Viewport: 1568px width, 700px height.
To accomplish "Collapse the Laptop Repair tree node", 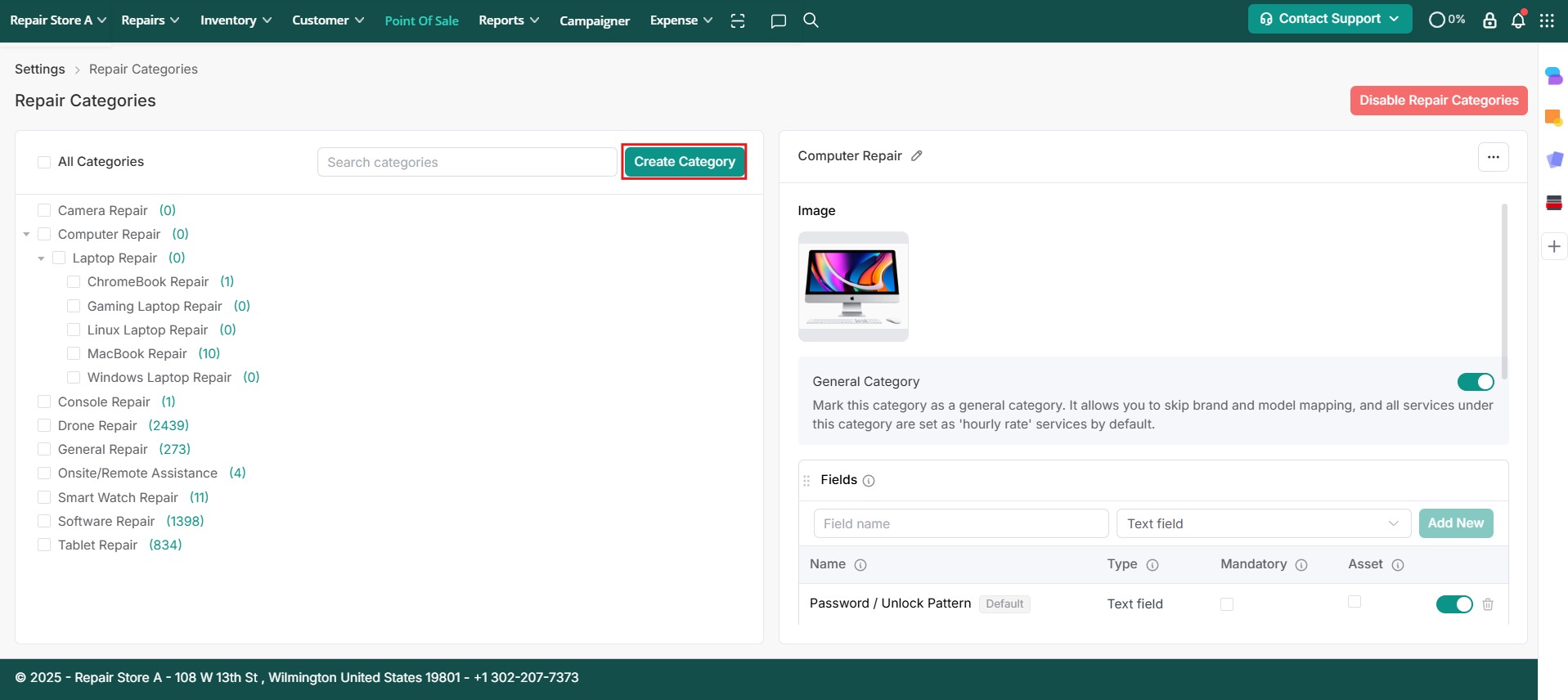I will click(41, 258).
